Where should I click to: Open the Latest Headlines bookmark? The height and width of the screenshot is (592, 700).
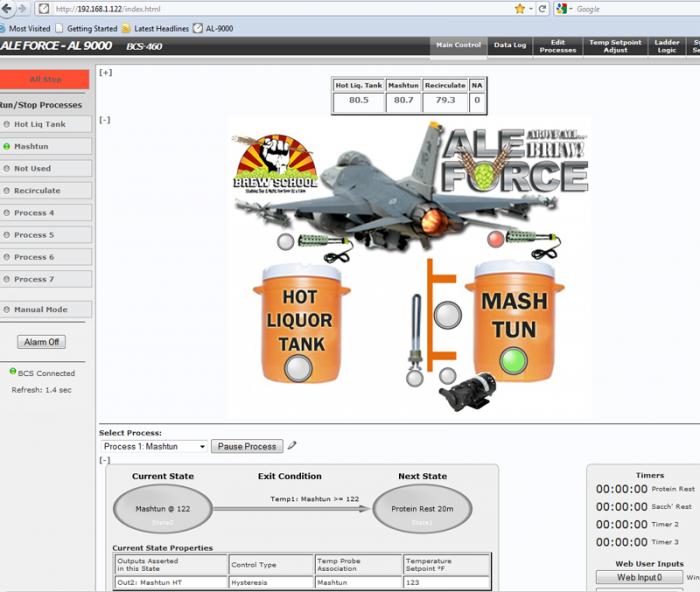(155, 29)
